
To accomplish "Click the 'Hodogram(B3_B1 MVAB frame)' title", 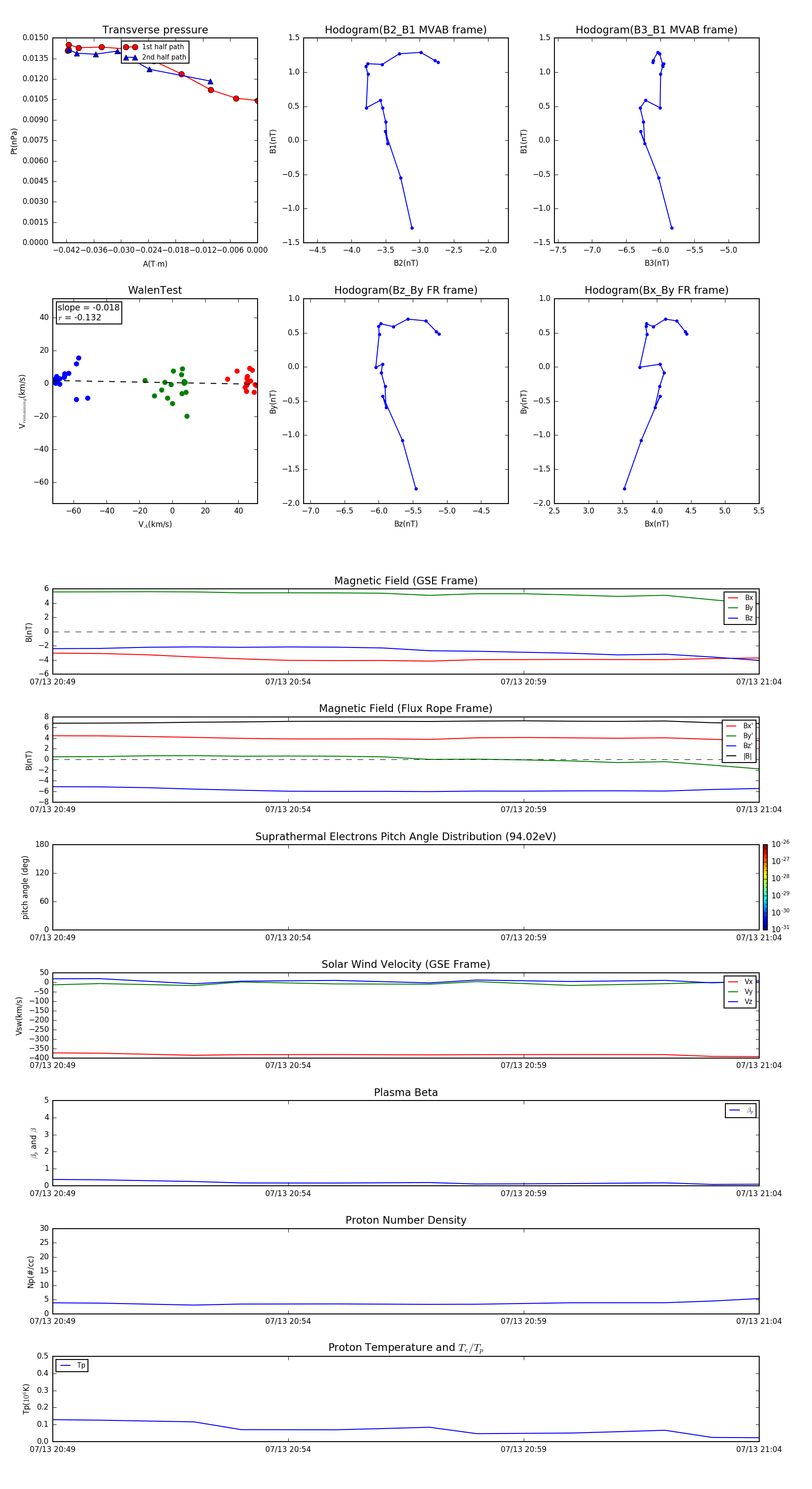I will click(x=656, y=30).
